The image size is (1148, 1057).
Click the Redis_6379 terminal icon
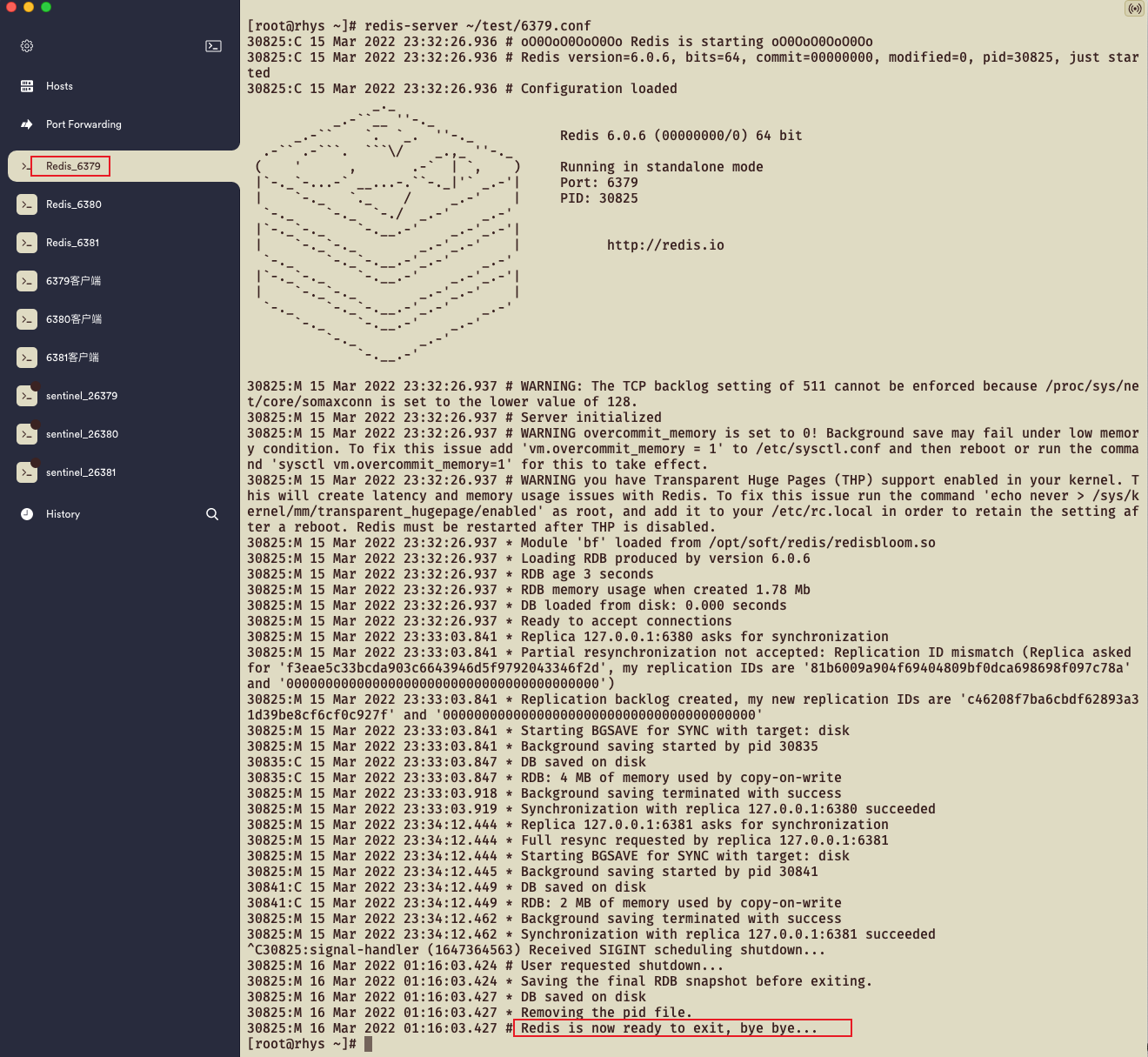point(26,166)
